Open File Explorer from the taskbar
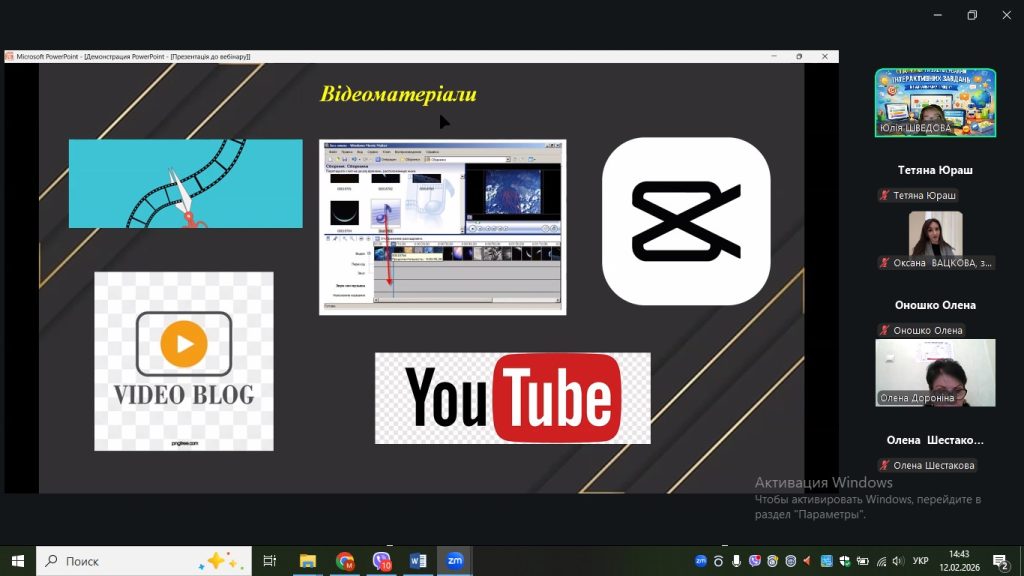The width and height of the screenshot is (1024, 576). pos(308,561)
